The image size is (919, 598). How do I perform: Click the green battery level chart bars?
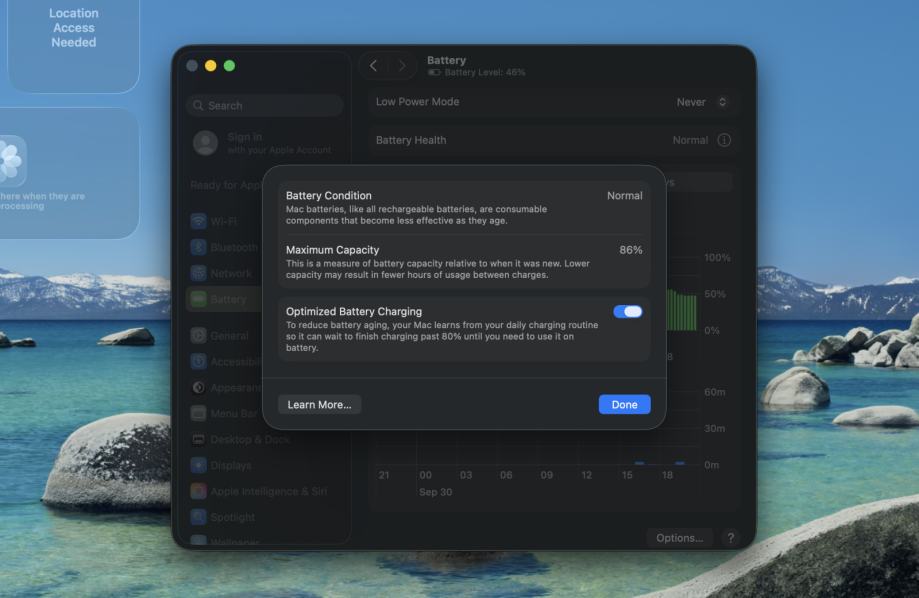coord(682,311)
